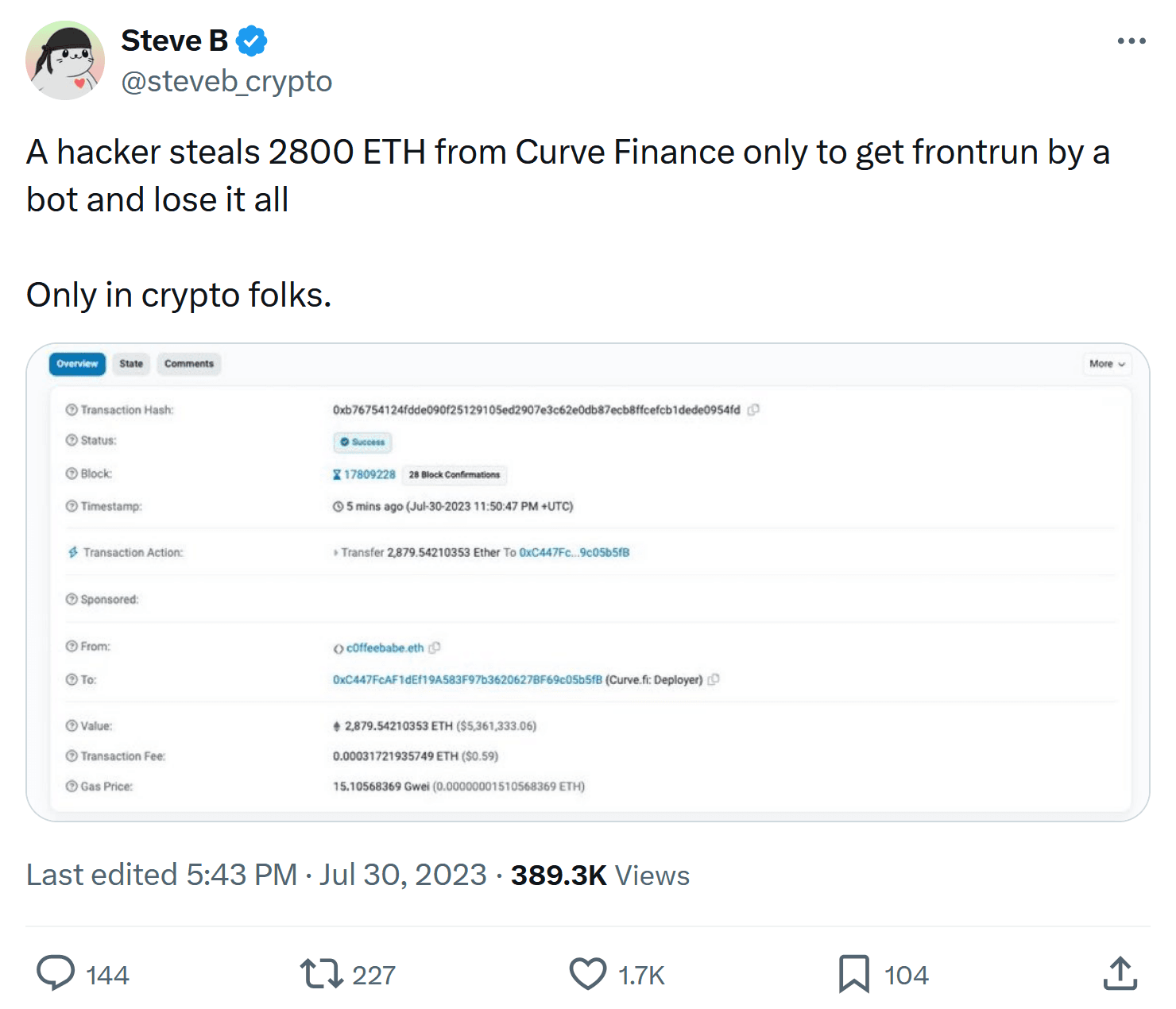The image size is (1176, 1009).
Task: Open the three-dot more options menu
Action: (x=1131, y=41)
